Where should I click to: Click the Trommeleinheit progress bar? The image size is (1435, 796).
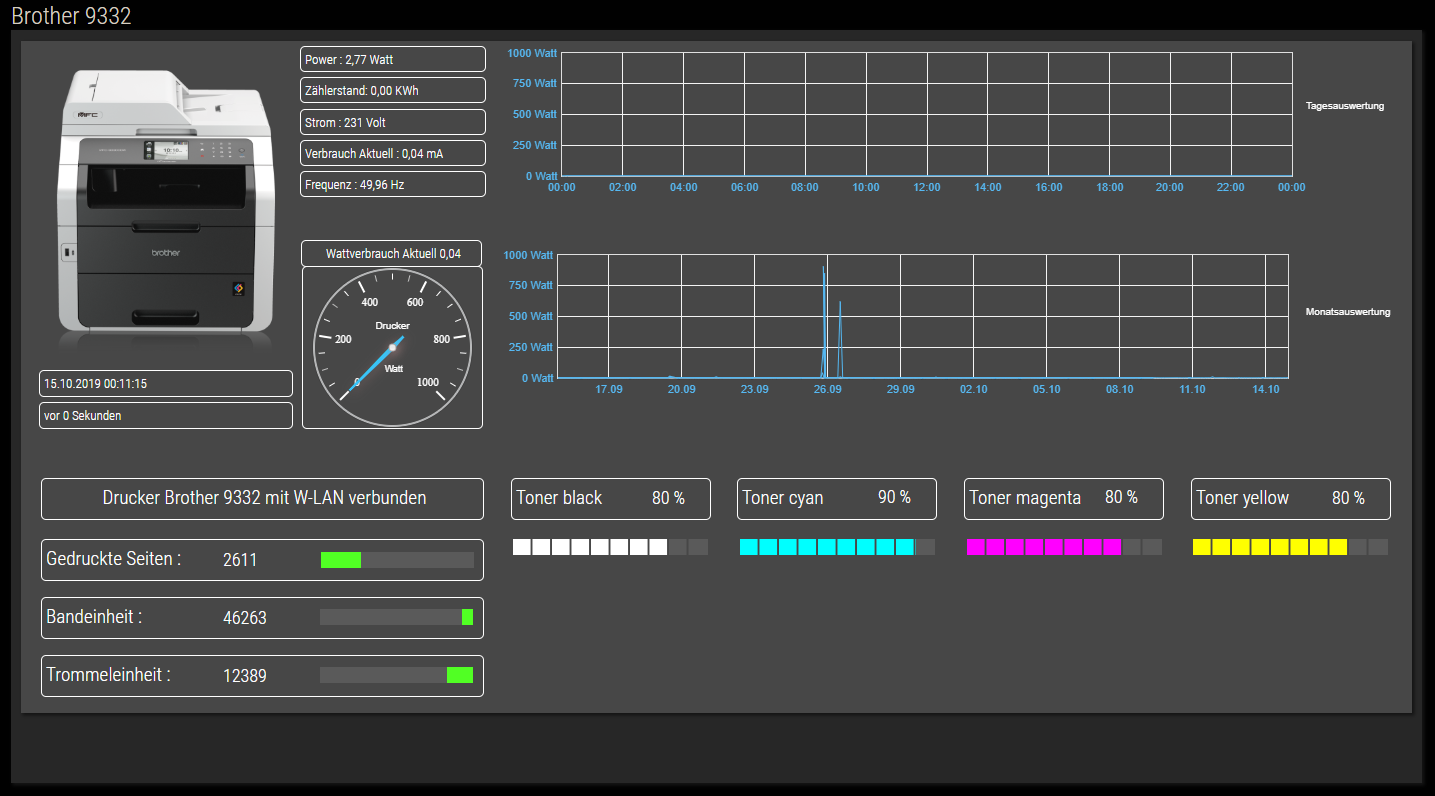click(x=397, y=675)
